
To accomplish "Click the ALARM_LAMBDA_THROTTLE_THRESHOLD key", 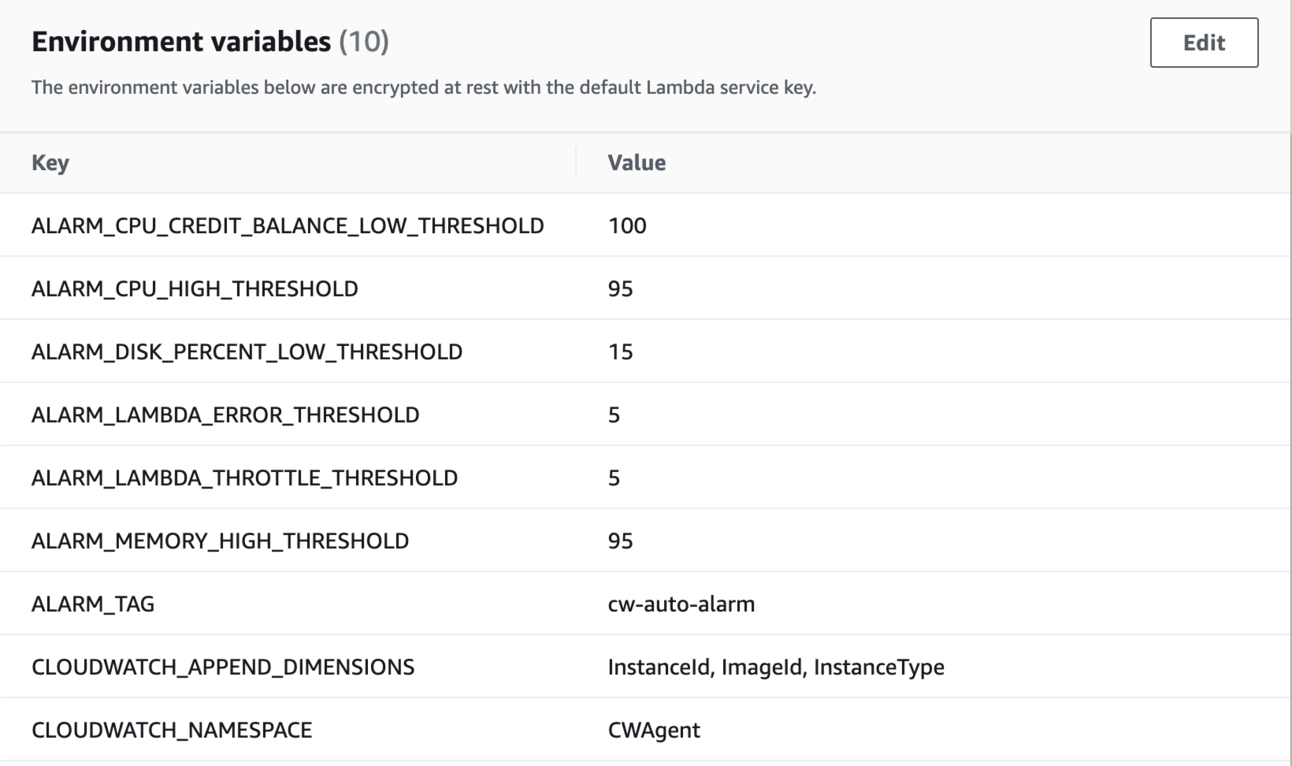I will (244, 478).
